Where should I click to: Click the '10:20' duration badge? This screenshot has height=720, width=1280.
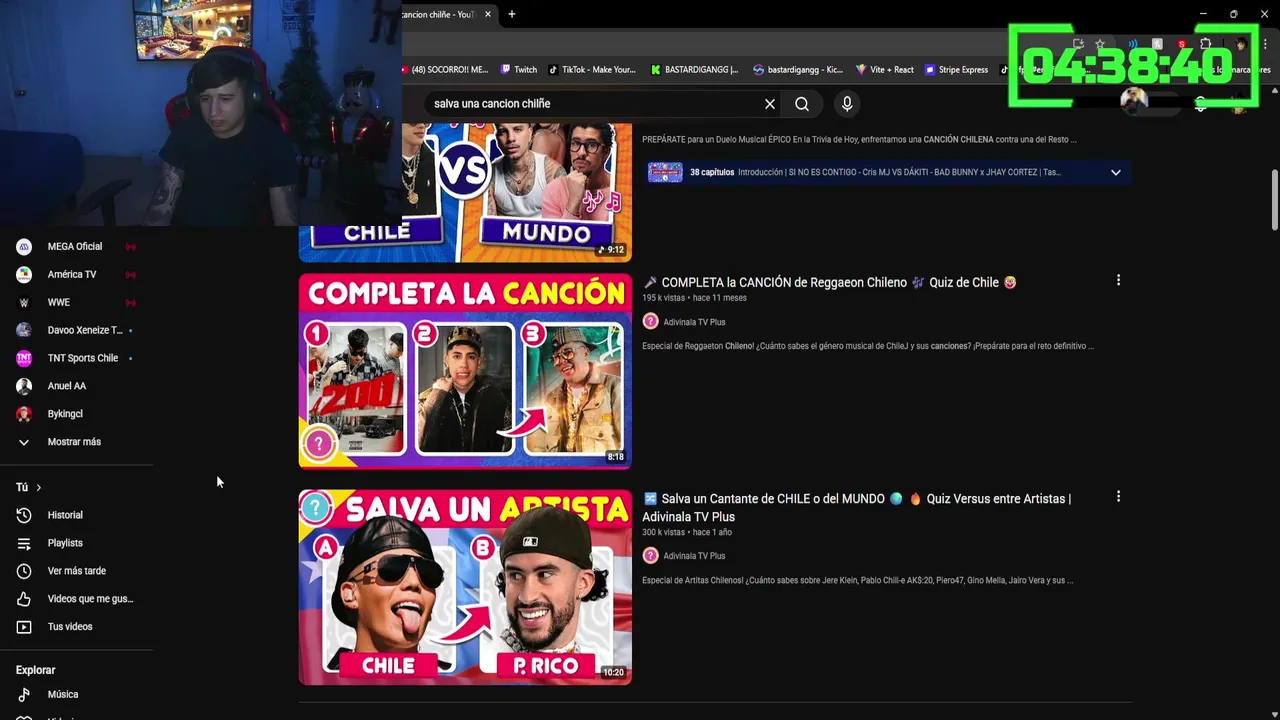point(614,673)
